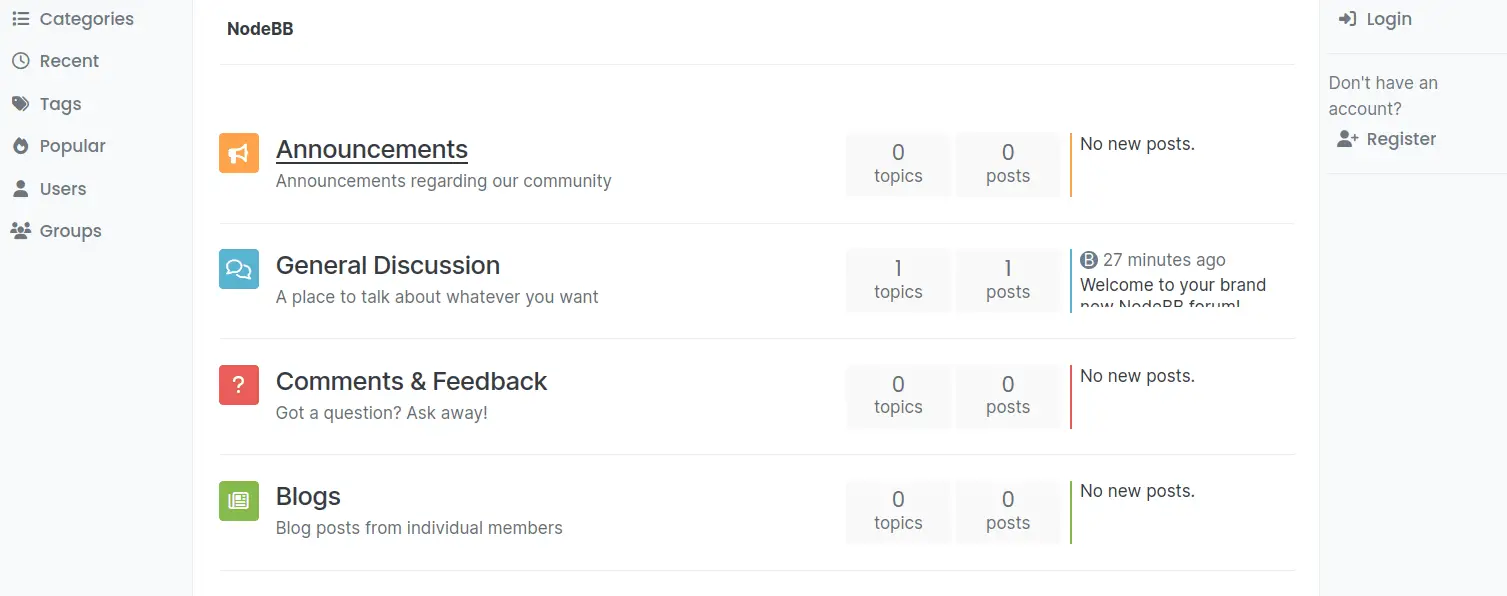Viewport: 1507px width, 596px height.
Task: Click the poster avatar beside 27 minutes ago
Action: click(x=1089, y=260)
